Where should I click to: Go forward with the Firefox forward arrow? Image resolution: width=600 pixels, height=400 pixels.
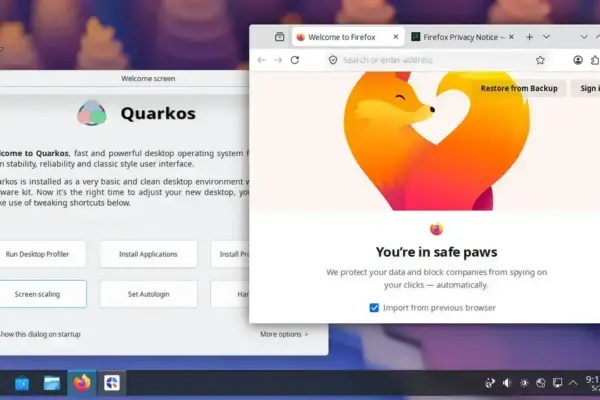pos(278,60)
